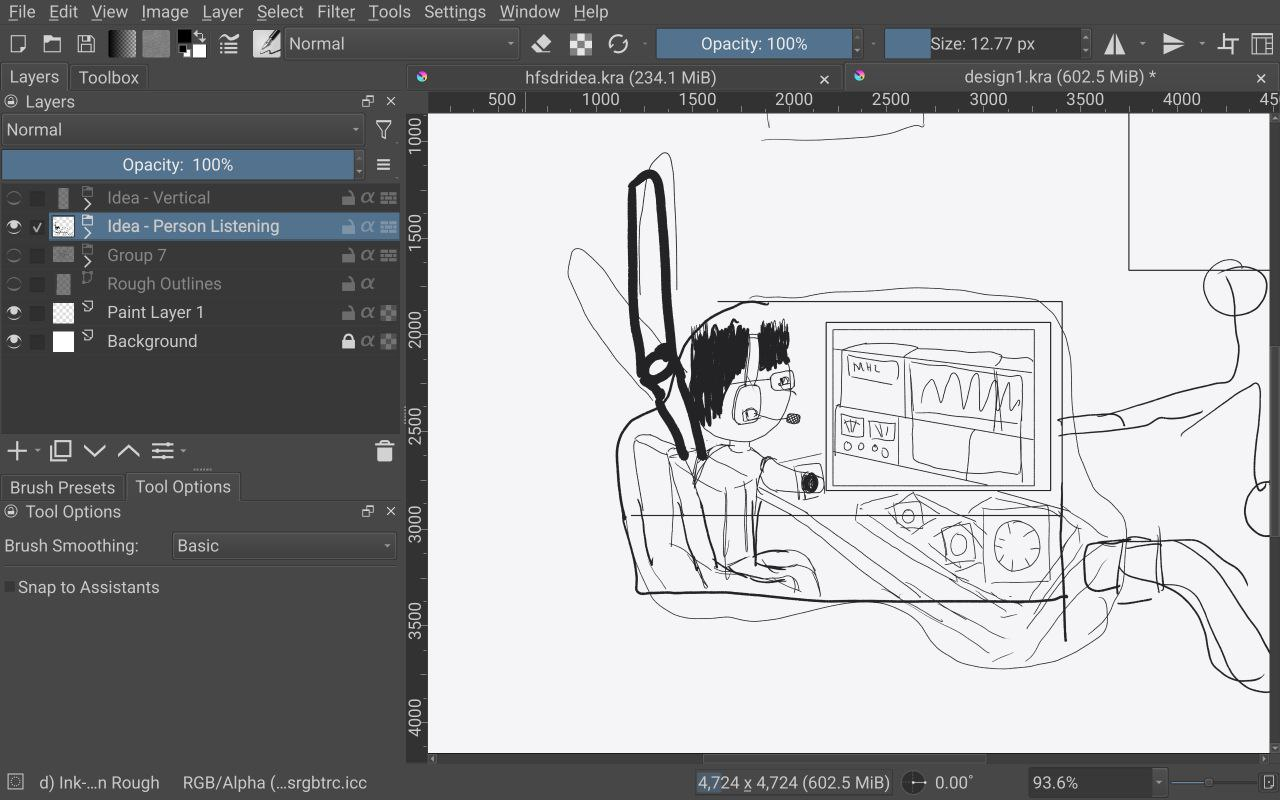Image resolution: width=1280 pixels, height=800 pixels.
Task: Open an existing document icon
Action: 52,44
